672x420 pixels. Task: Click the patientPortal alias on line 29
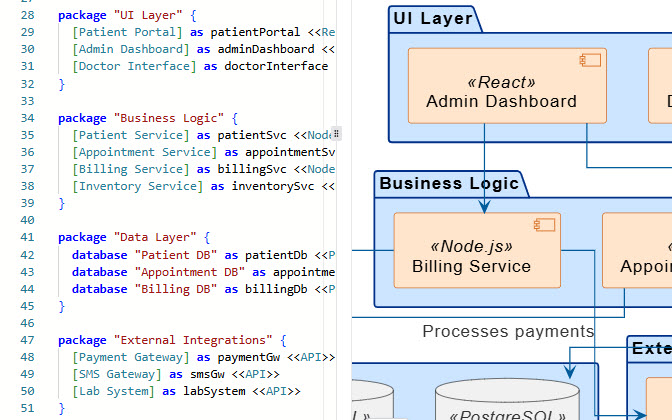pos(255,32)
